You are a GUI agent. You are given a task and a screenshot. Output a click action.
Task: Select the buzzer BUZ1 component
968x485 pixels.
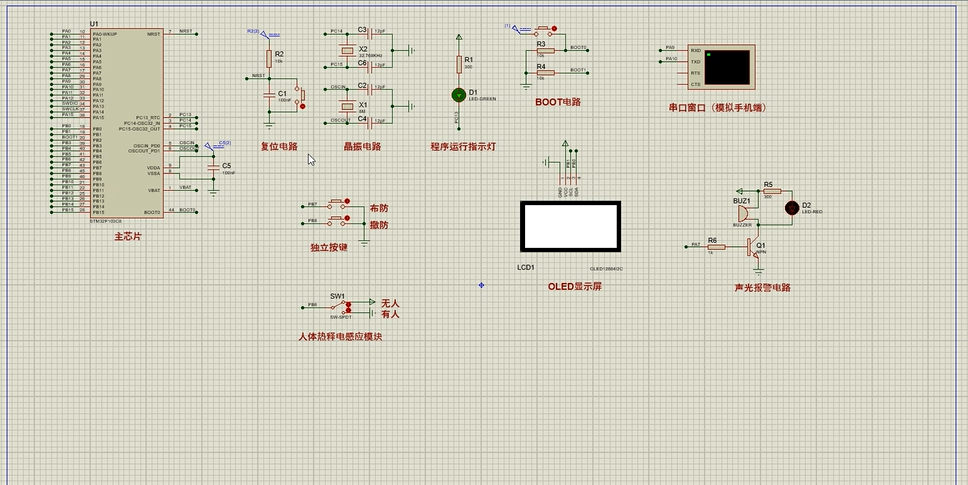741,211
